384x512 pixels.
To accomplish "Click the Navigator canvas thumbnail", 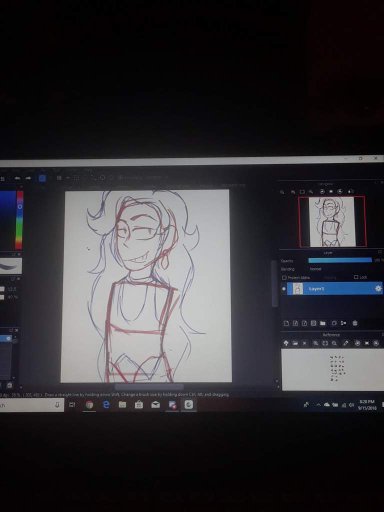I will pyautogui.click(x=332, y=221).
